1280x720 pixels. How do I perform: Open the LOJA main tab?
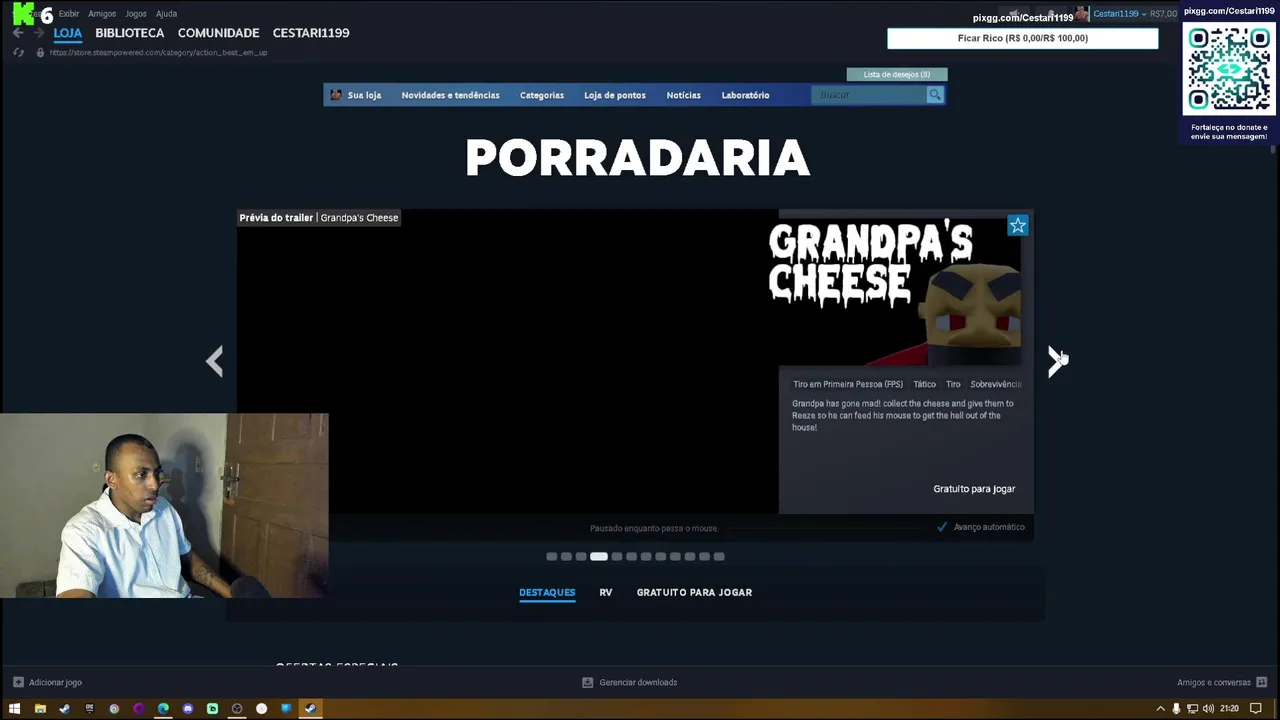tap(68, 33)
